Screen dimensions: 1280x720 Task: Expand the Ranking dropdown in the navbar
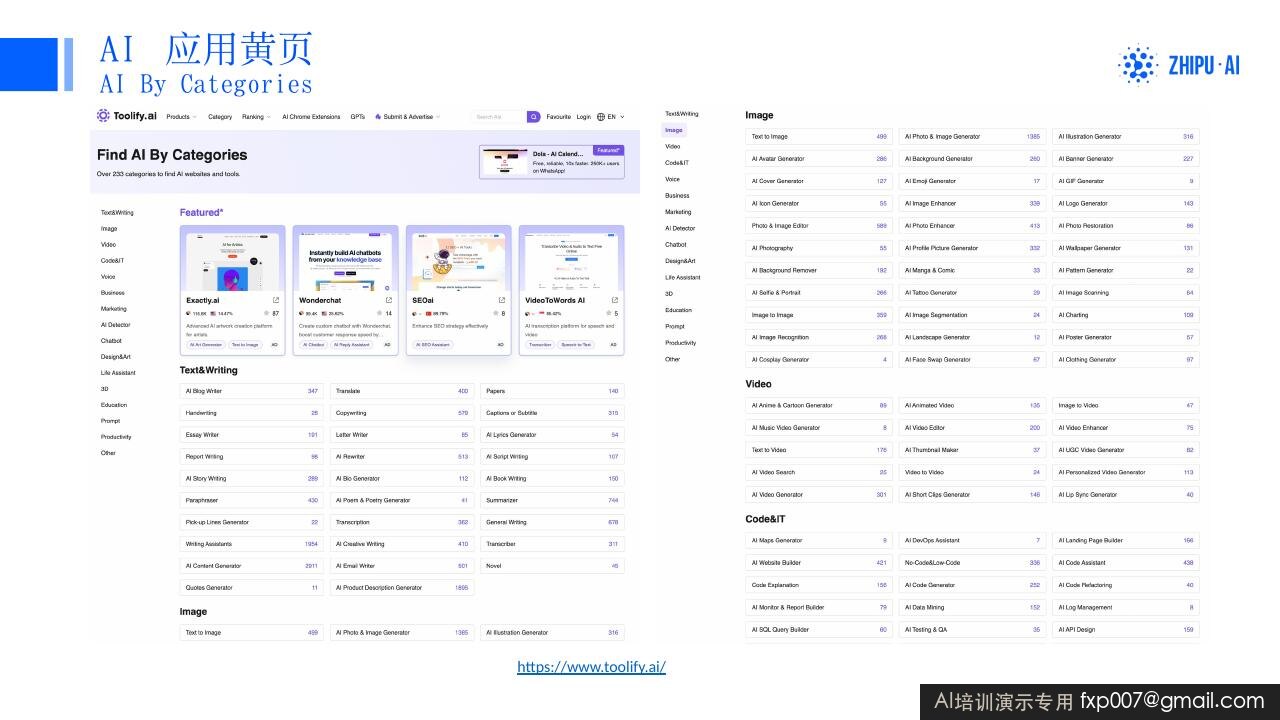click(256, 117)
